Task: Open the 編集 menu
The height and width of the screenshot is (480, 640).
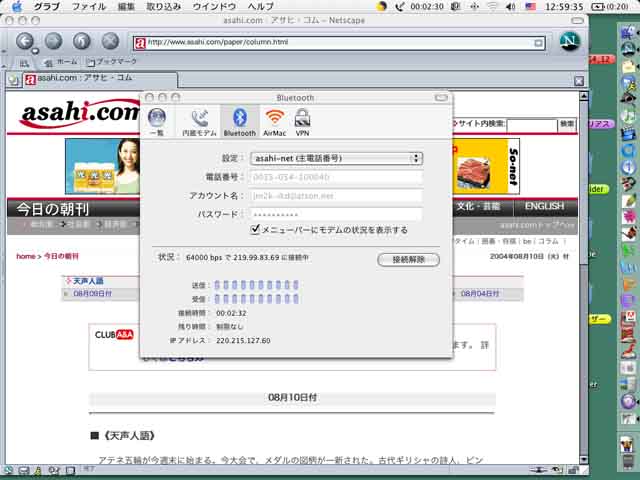Action: point(126,7)
